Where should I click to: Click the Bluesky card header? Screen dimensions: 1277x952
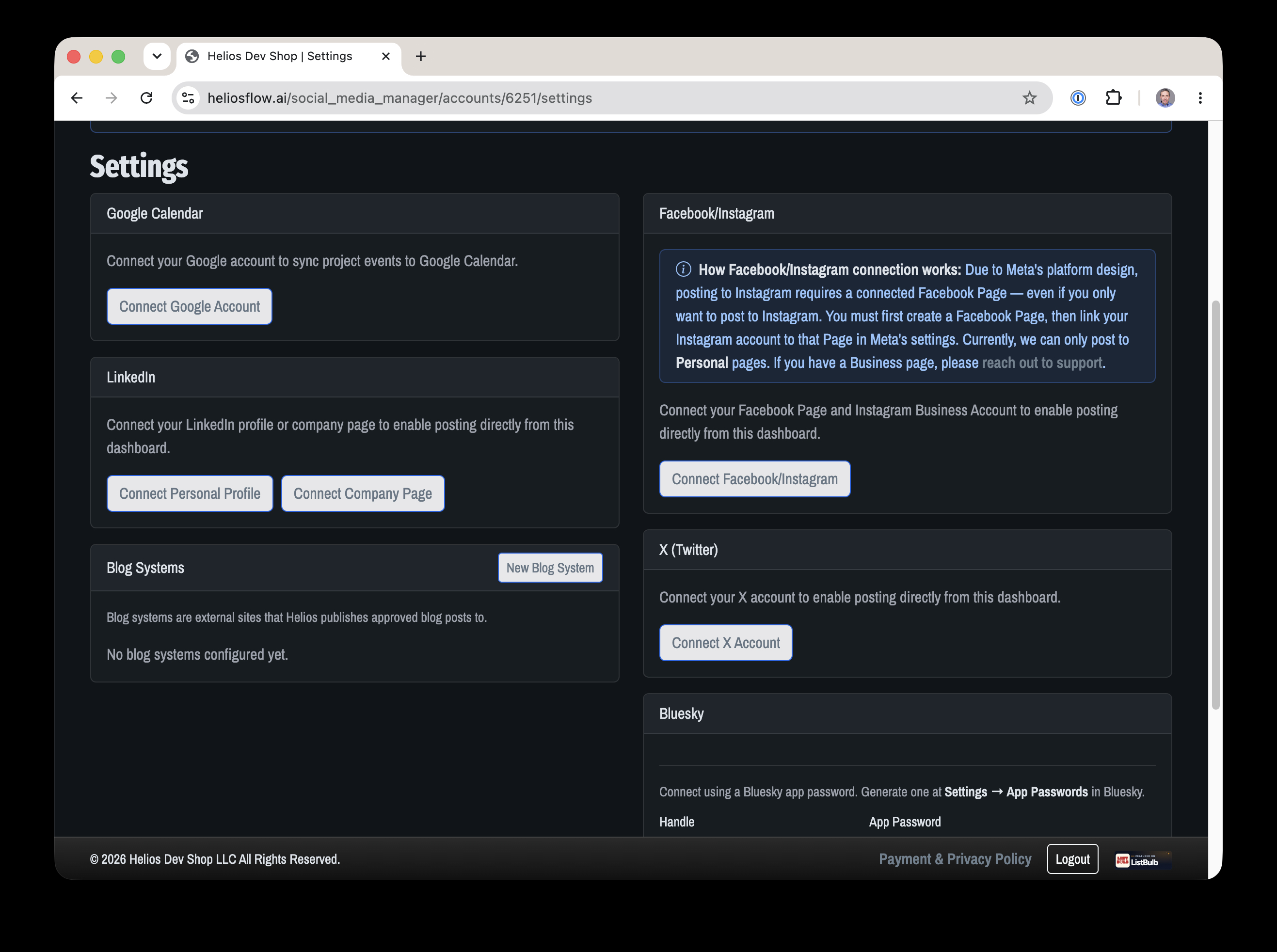pos(907,714)
